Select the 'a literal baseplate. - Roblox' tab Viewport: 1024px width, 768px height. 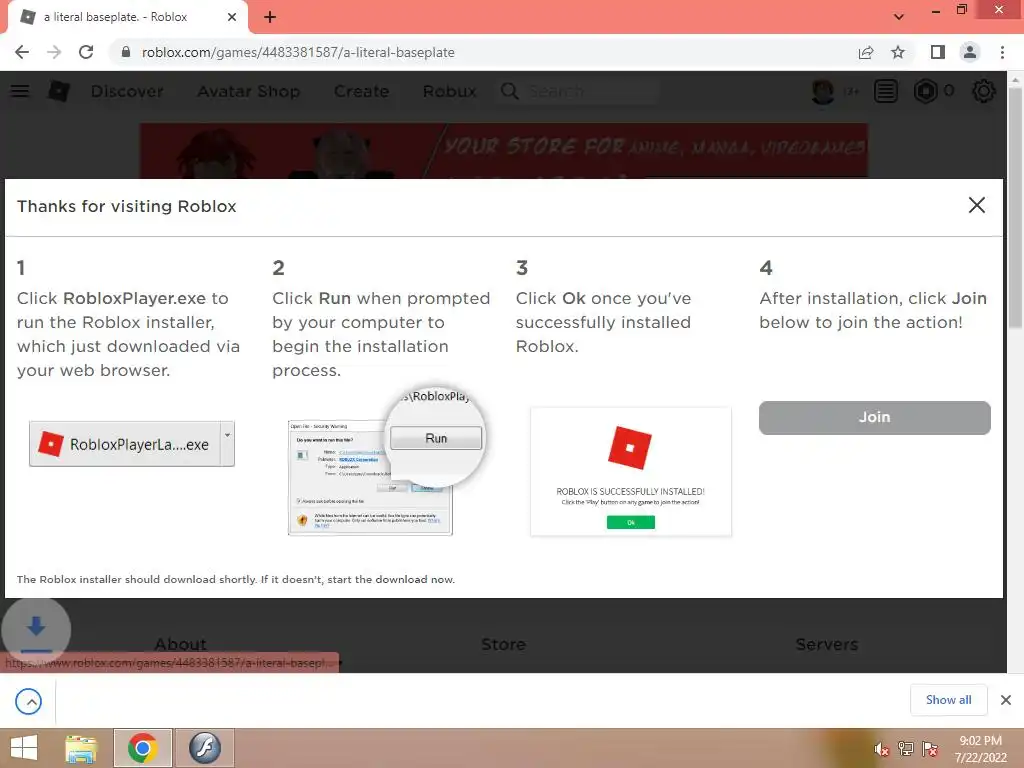point(128,17)
